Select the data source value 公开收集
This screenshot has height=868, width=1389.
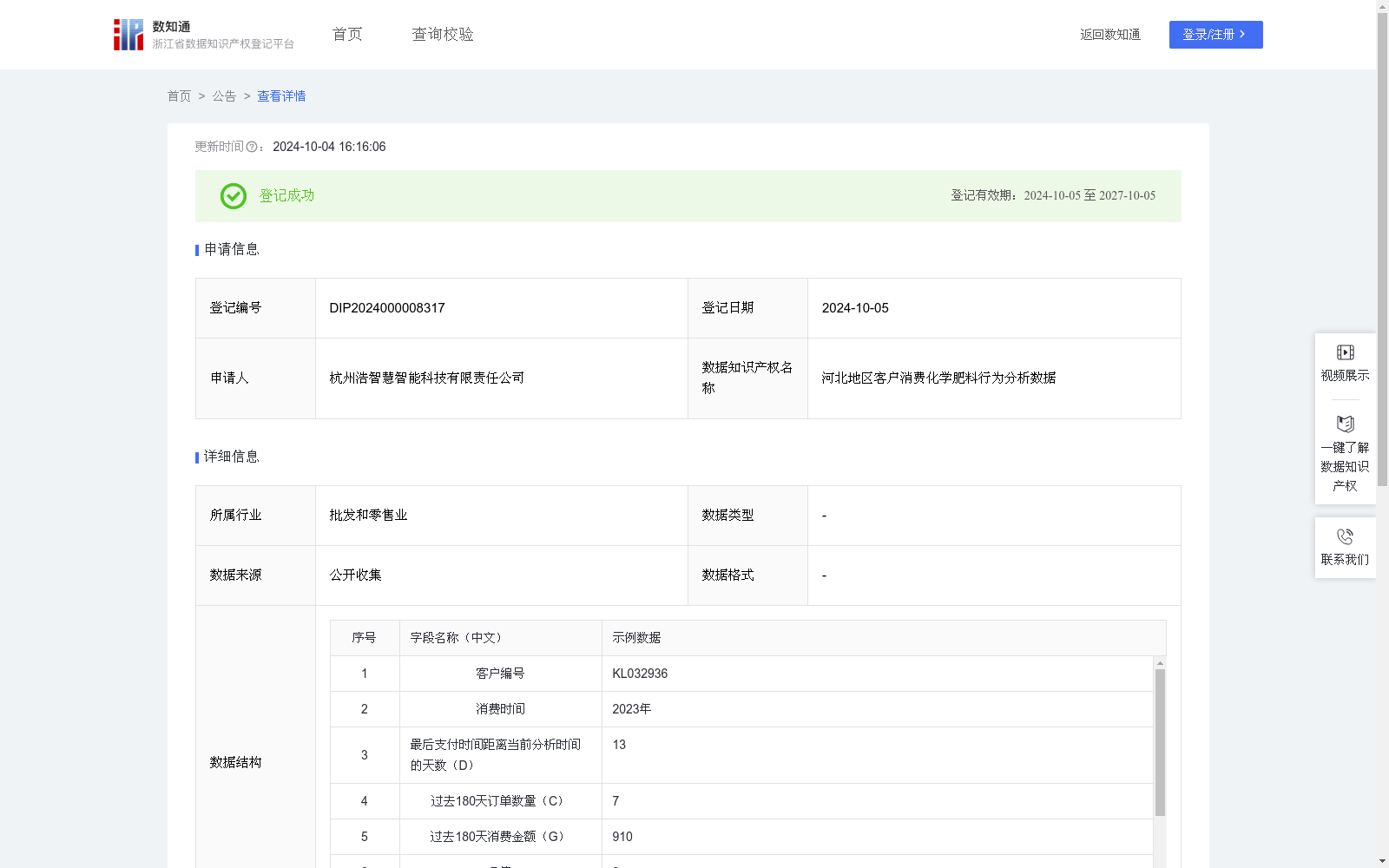355,575
